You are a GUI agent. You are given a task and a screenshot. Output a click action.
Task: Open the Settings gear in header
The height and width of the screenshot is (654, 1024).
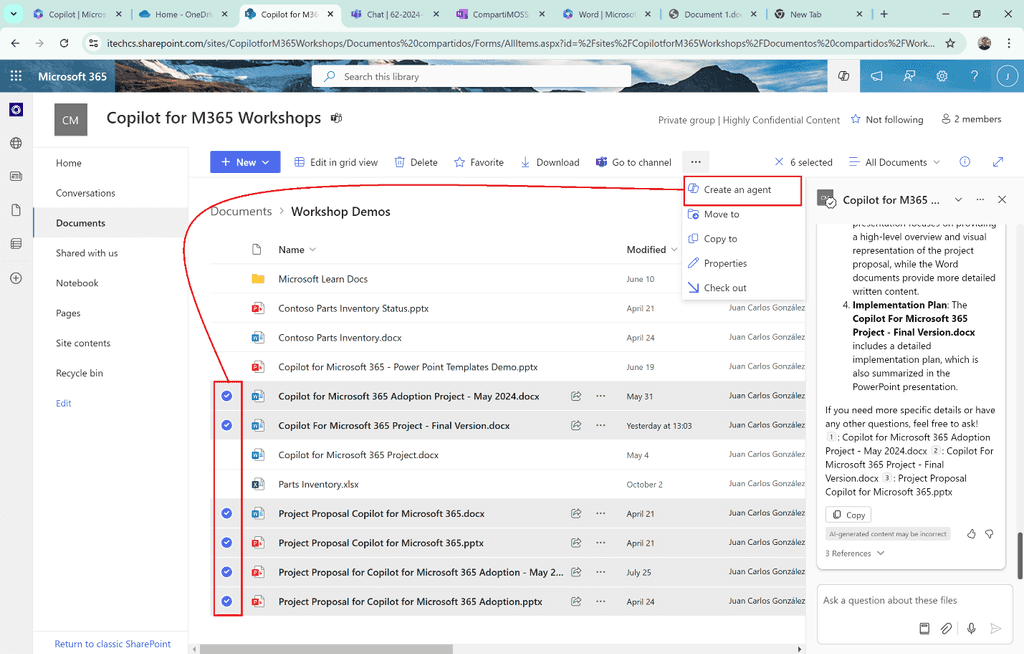tap(942, 76)
